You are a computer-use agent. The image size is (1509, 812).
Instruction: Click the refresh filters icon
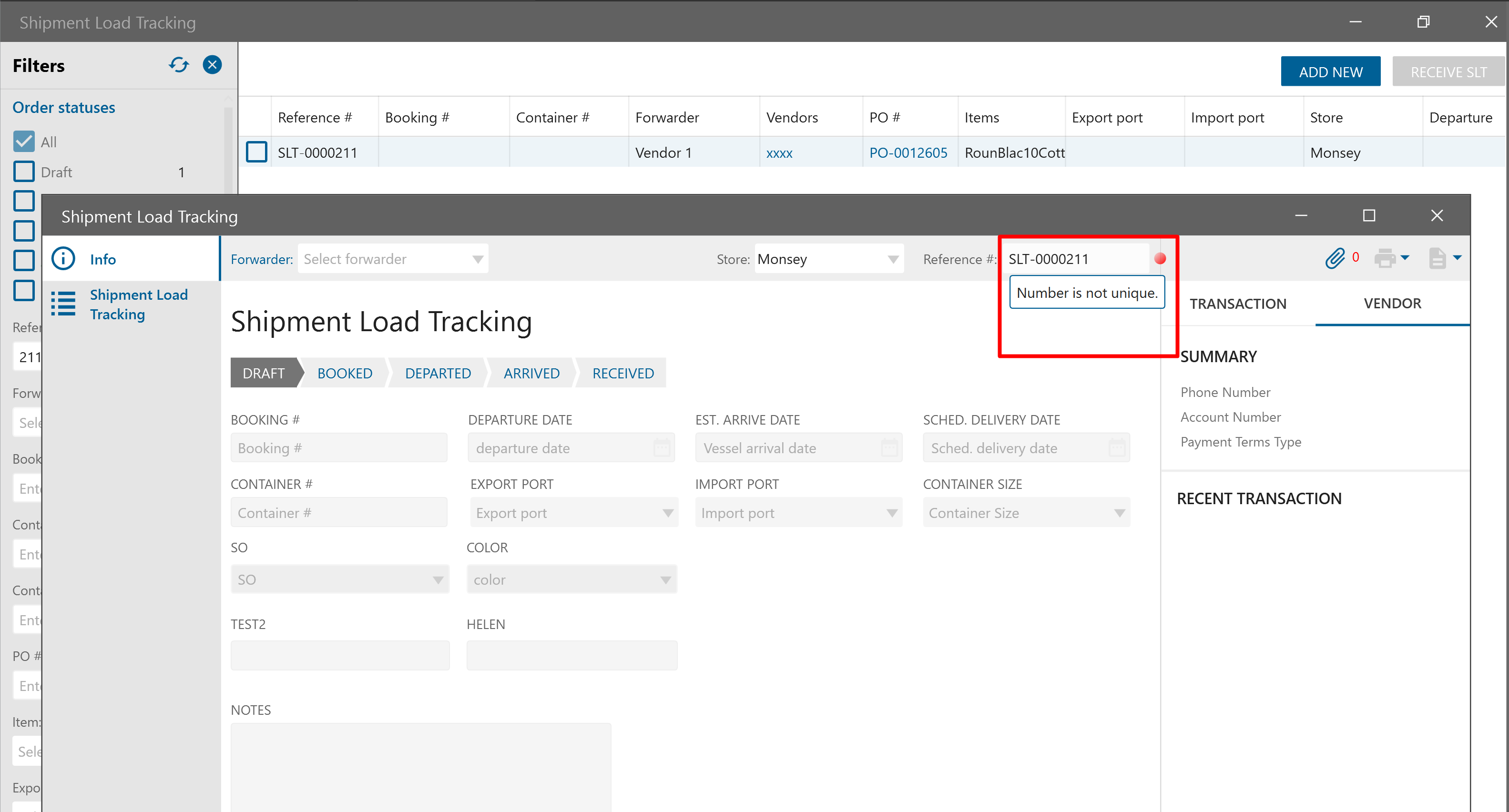pyautogui.click(x=179, y=64)
